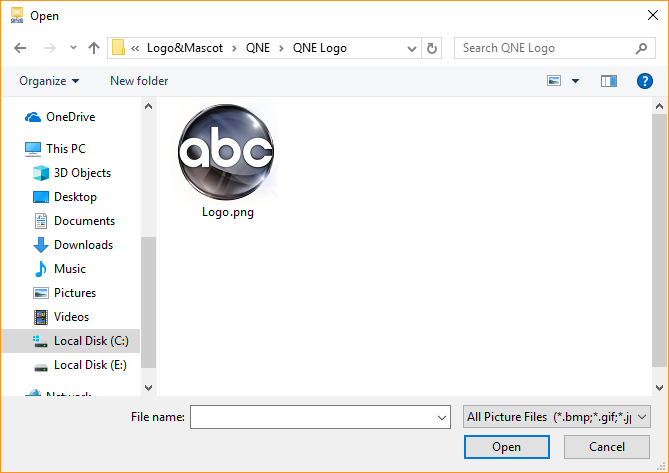The image size is (669, 473).
Task: Open the recent locations dropdown arrow
Action: pyautogui.click(x=73, y=48)
